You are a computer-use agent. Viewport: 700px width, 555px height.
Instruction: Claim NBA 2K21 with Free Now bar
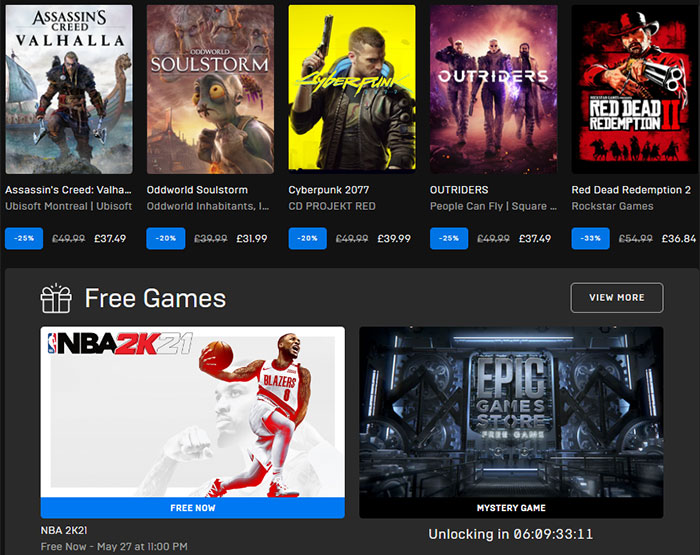click(x=192, y=508)
